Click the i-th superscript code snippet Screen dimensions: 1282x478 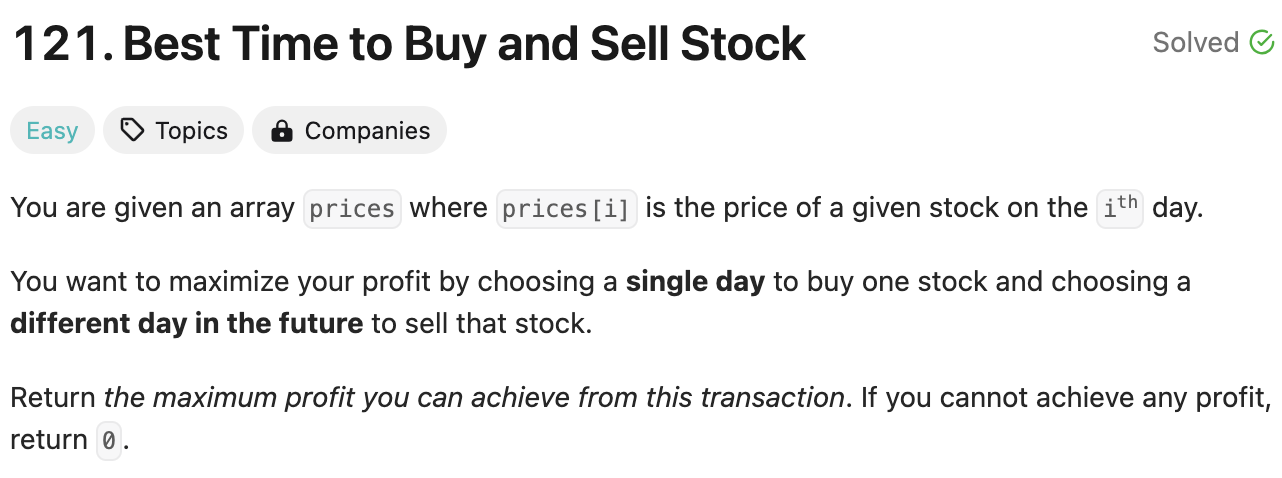pos(1119,208)
